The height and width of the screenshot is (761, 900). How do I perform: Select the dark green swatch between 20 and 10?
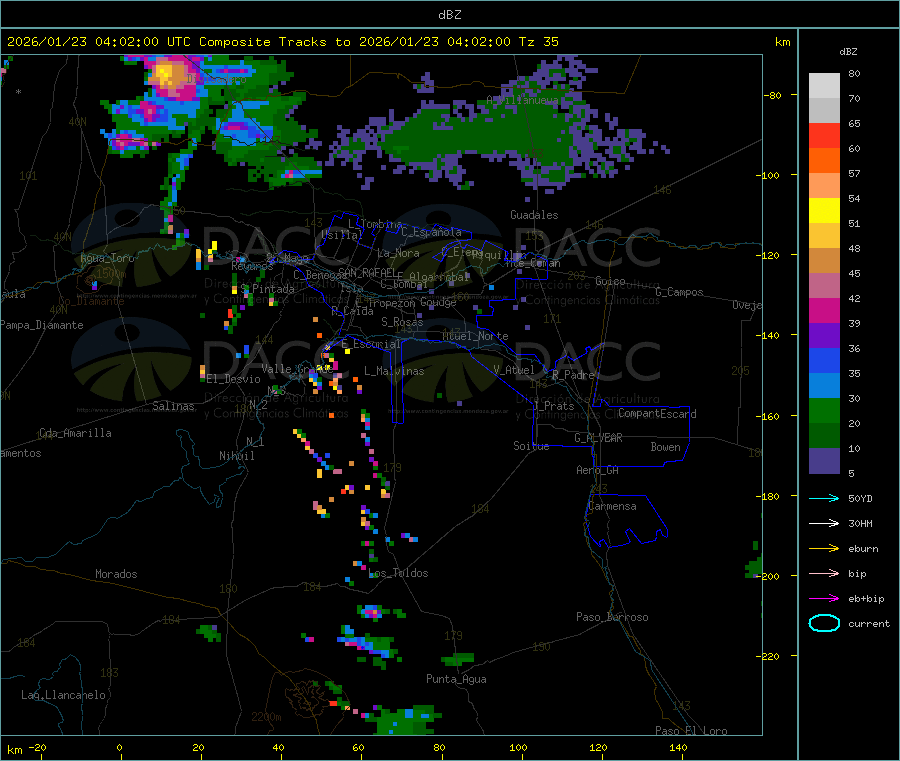point(824,436)
